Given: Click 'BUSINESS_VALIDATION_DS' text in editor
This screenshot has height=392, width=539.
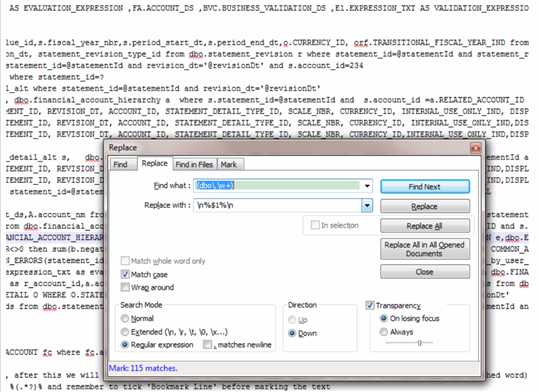Looking at the screenshot, I should tap(274, 8).
